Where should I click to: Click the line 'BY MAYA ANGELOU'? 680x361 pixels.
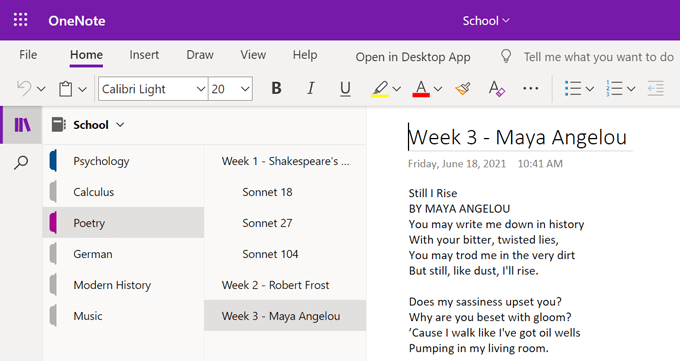click(459, 209)
